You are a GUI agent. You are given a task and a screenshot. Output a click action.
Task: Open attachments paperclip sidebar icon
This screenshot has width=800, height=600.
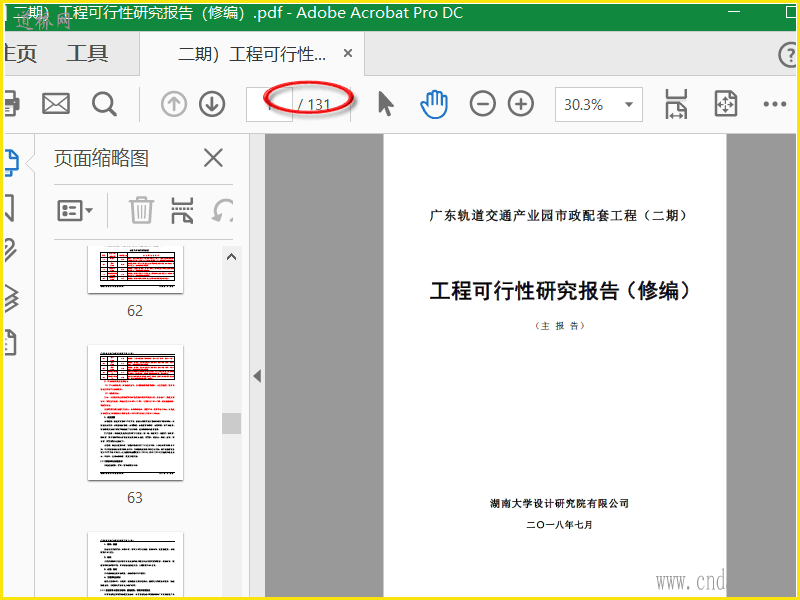pos(10,250)
